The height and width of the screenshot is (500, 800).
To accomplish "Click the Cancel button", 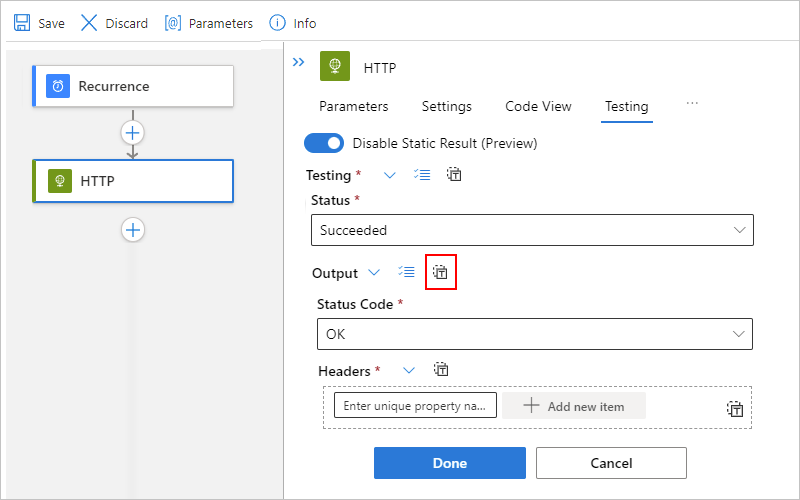I will tap(611, 463).
